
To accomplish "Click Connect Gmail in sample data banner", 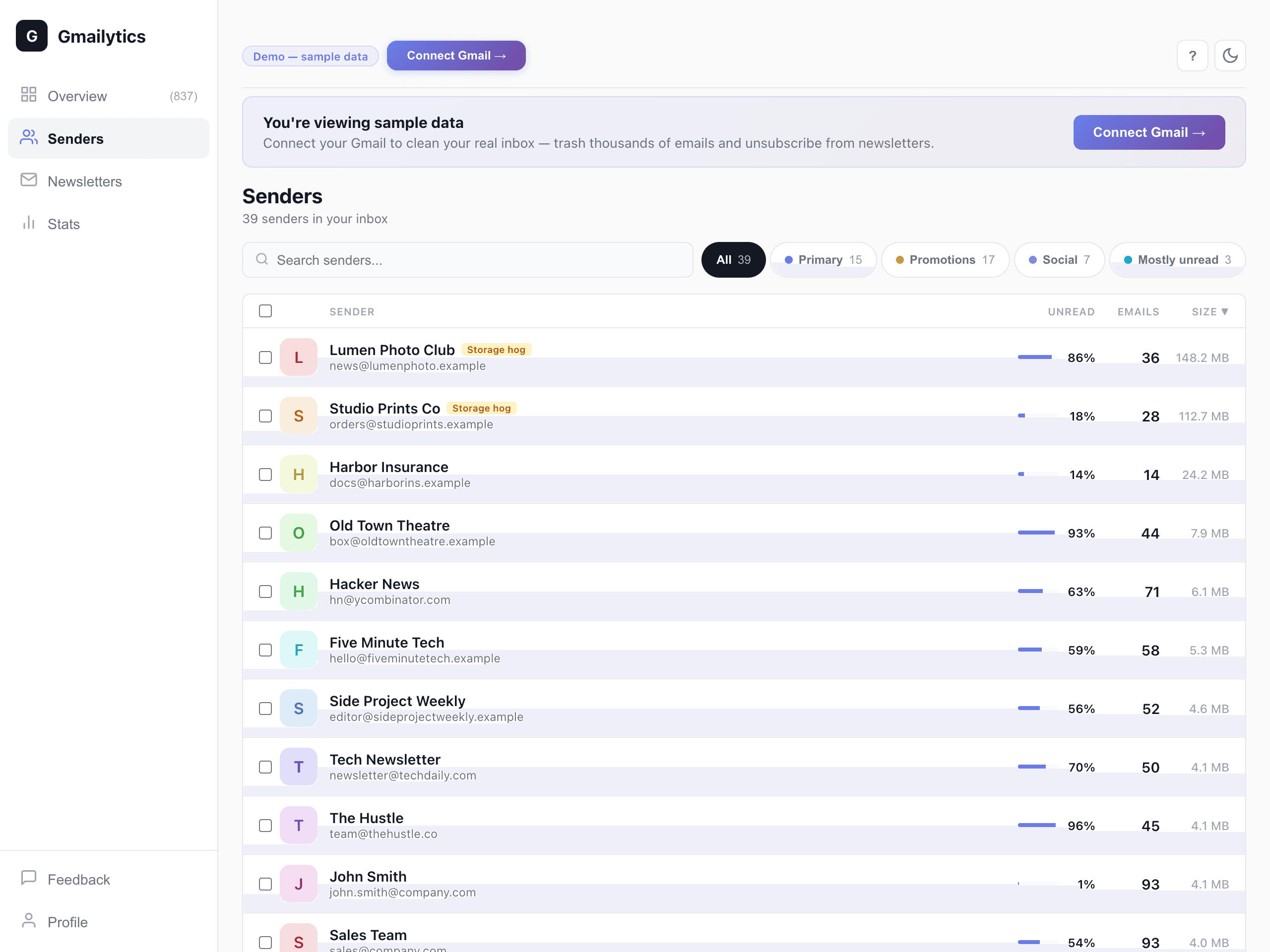I will point(1149,132).
